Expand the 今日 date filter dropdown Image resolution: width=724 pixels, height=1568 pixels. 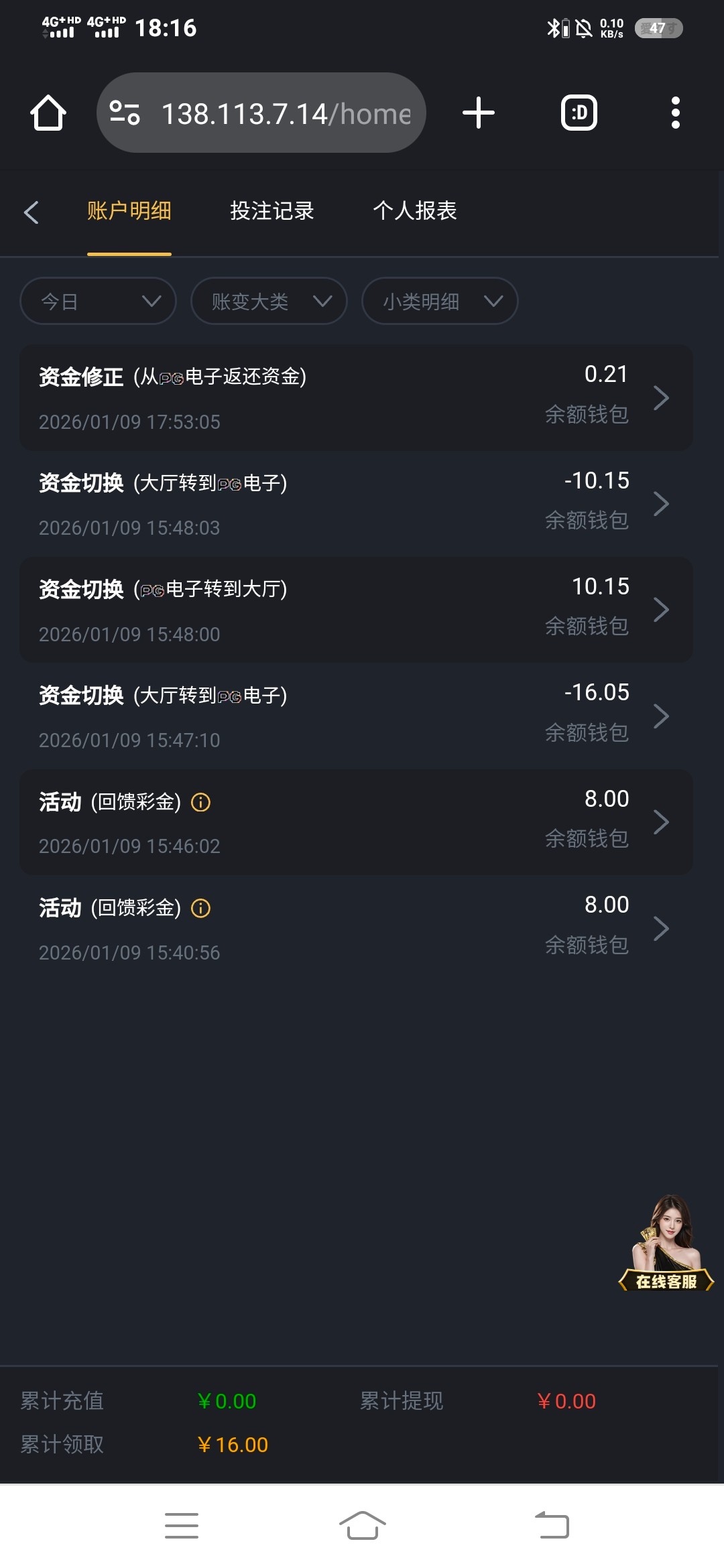(x=98, y=302)
